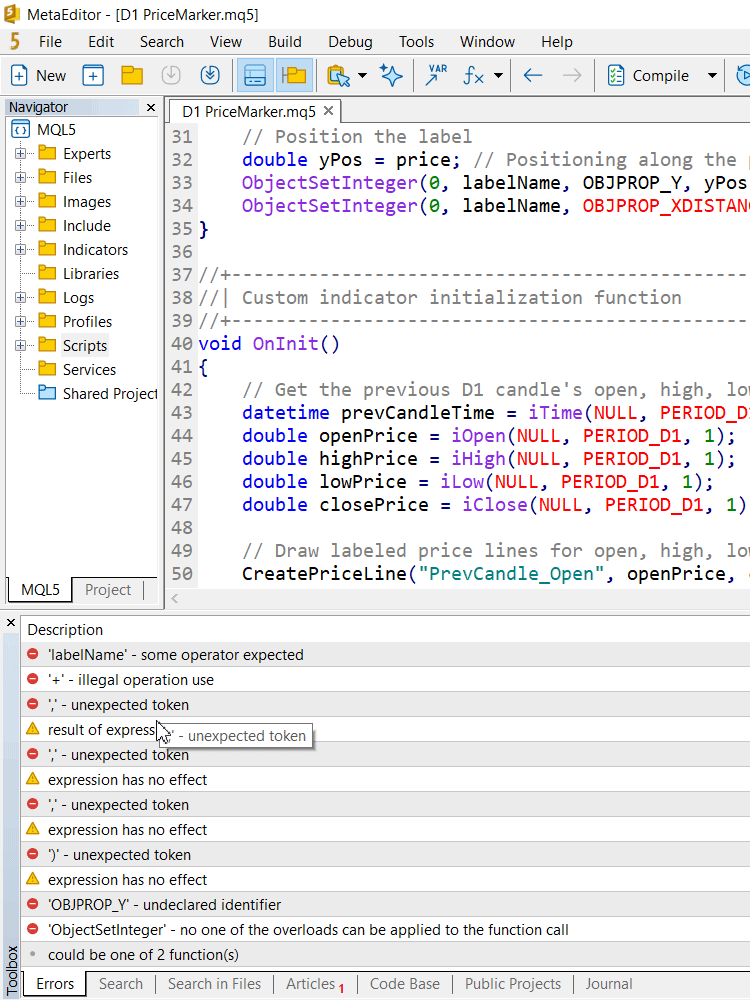The height and width of the screenshot is (1000, 750).
Task: Close the Navigator panel
Action: coord(151,107)
